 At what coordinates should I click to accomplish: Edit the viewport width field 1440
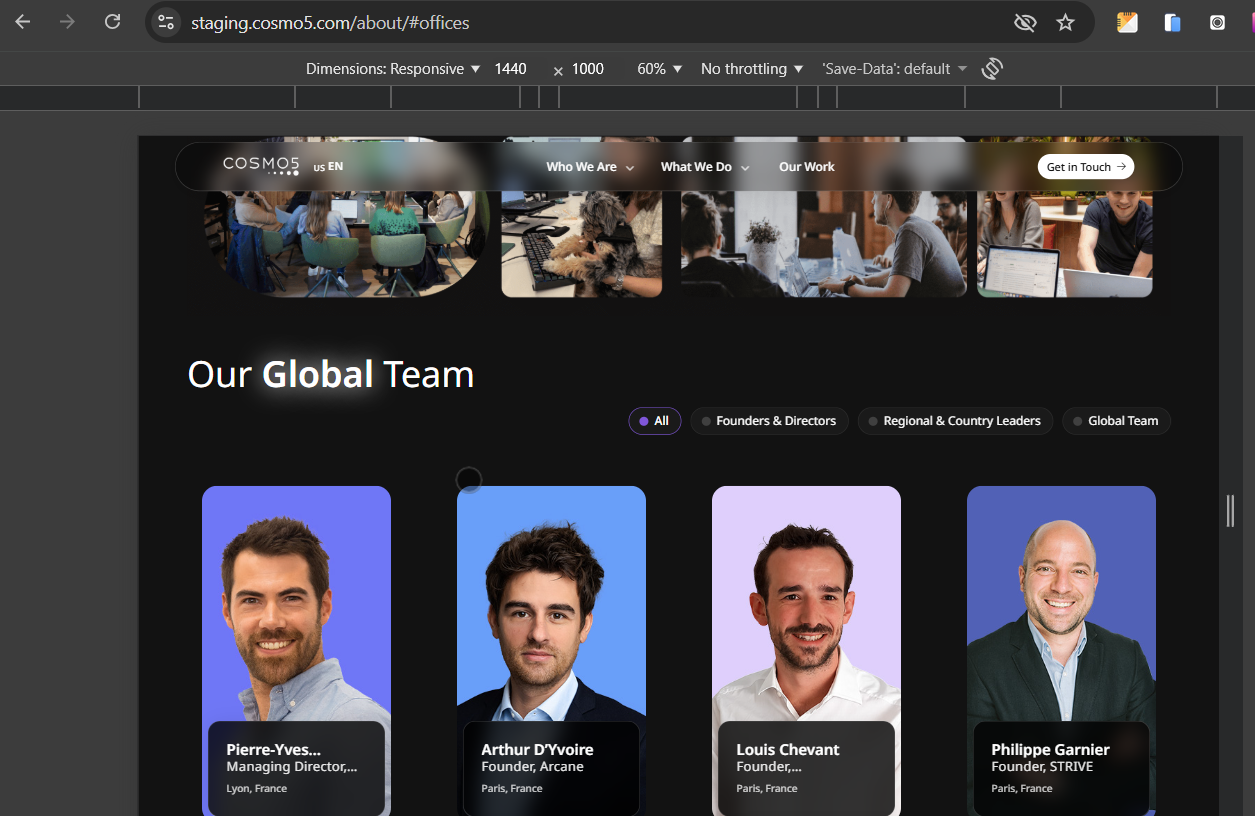511,69
